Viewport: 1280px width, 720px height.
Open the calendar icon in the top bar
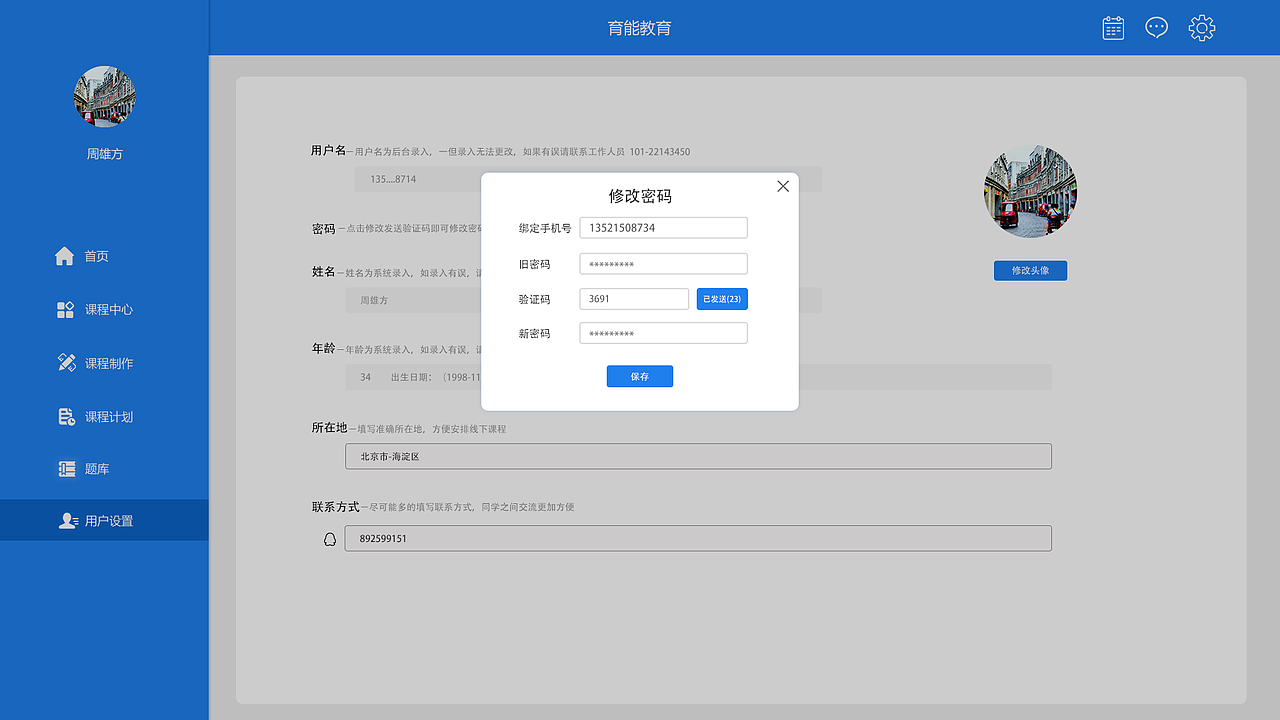click(x=1113, y=27)
